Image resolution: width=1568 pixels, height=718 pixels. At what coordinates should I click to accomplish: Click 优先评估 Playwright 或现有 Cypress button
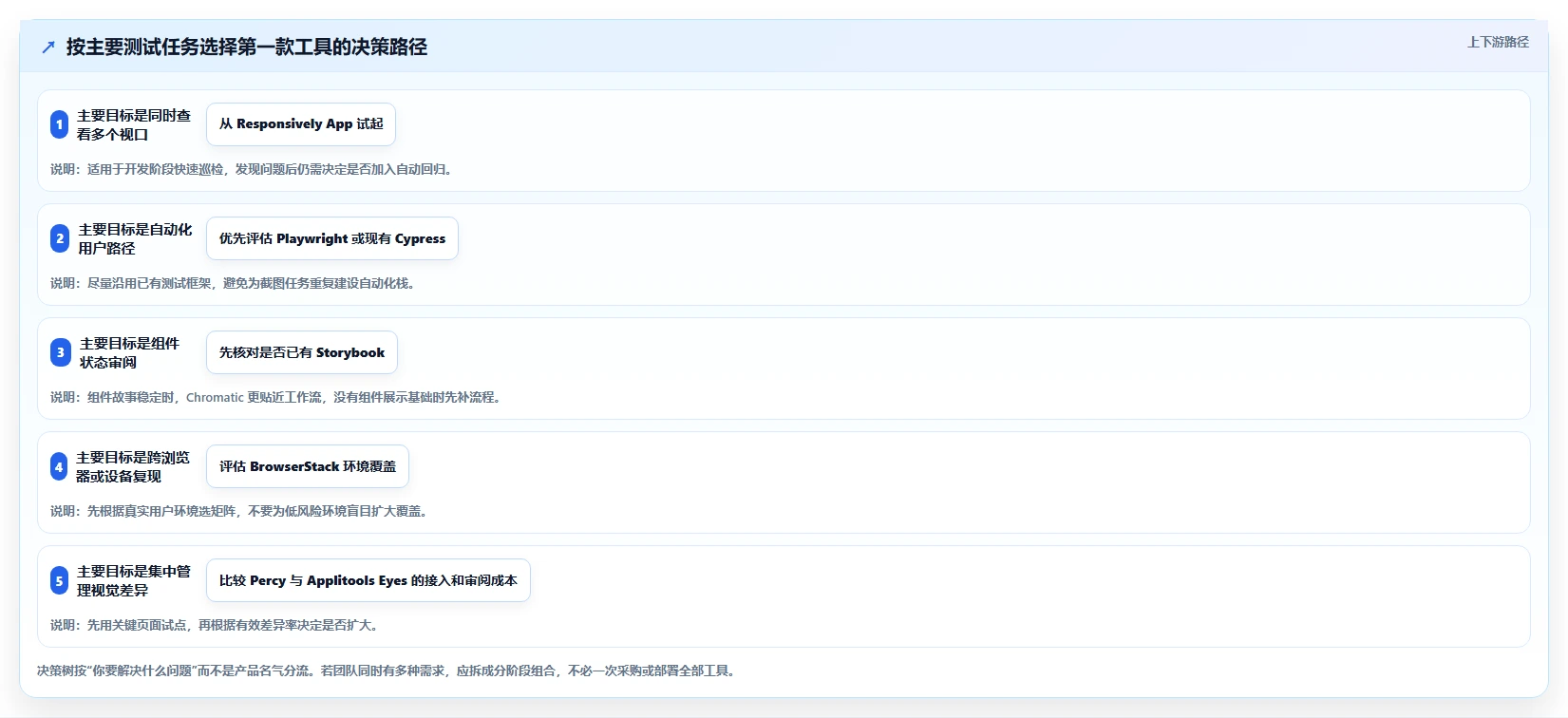332,238
